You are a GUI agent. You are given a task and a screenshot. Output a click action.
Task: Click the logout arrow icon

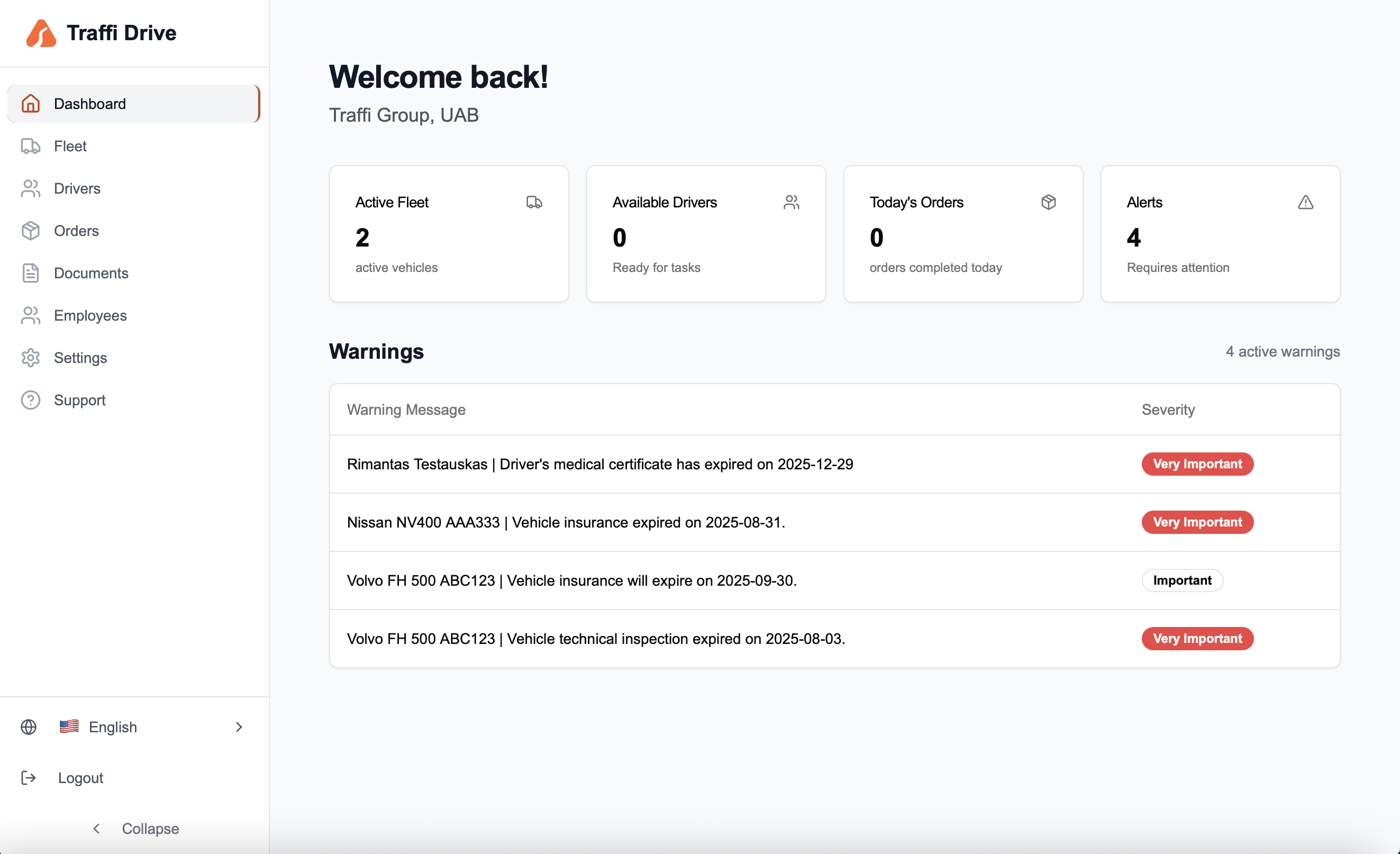coord(29,777)
